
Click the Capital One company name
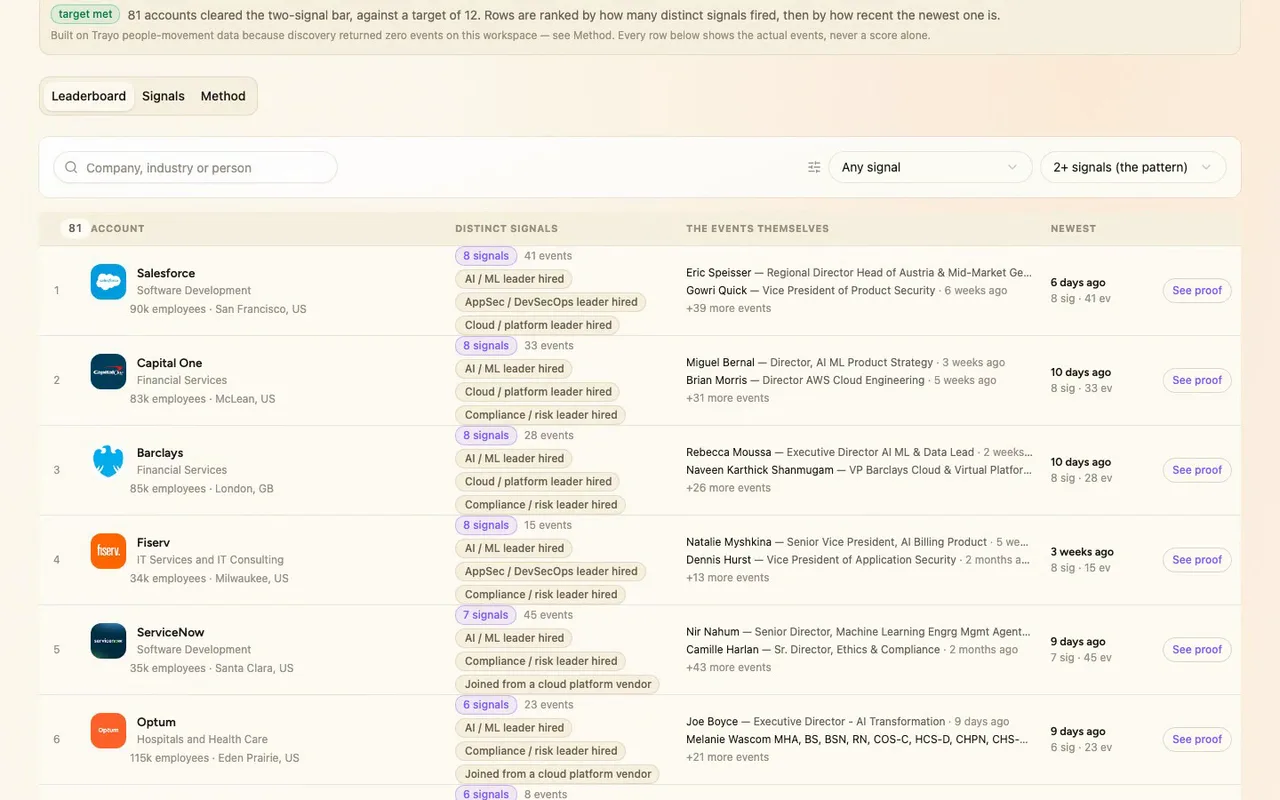click(169, 363)
